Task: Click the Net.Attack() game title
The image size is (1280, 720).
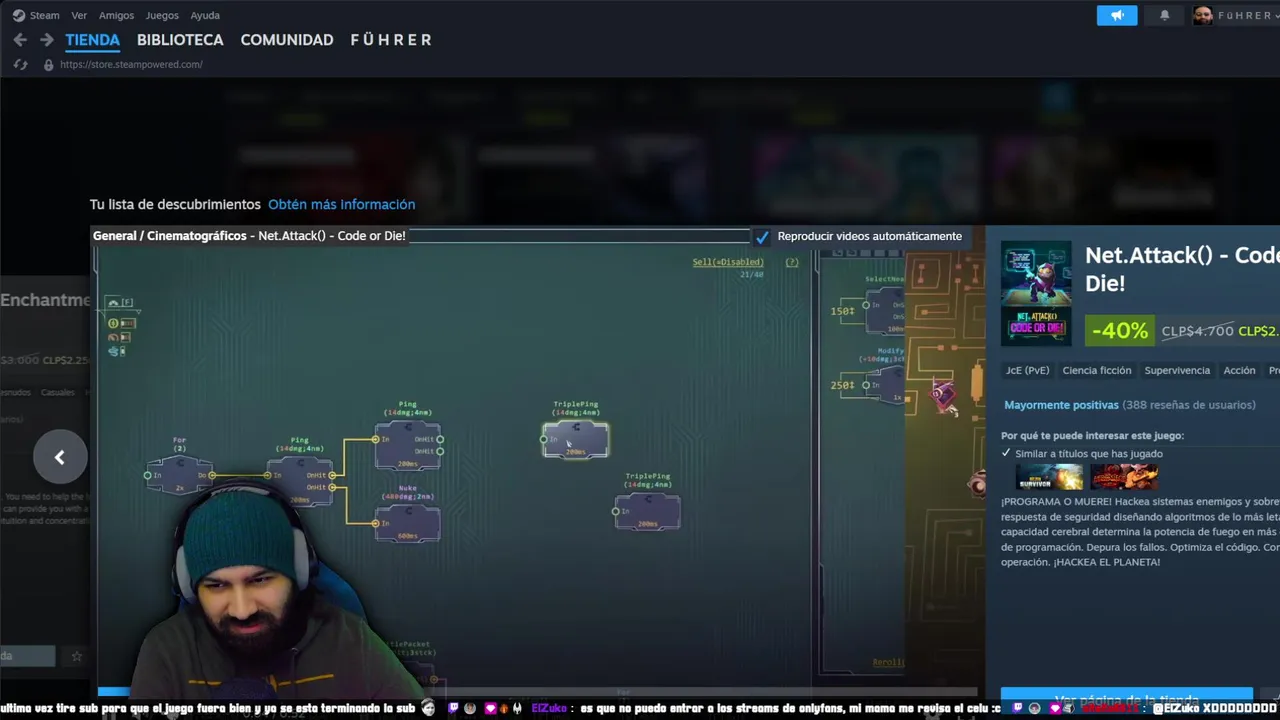Action: point(1182,268)
